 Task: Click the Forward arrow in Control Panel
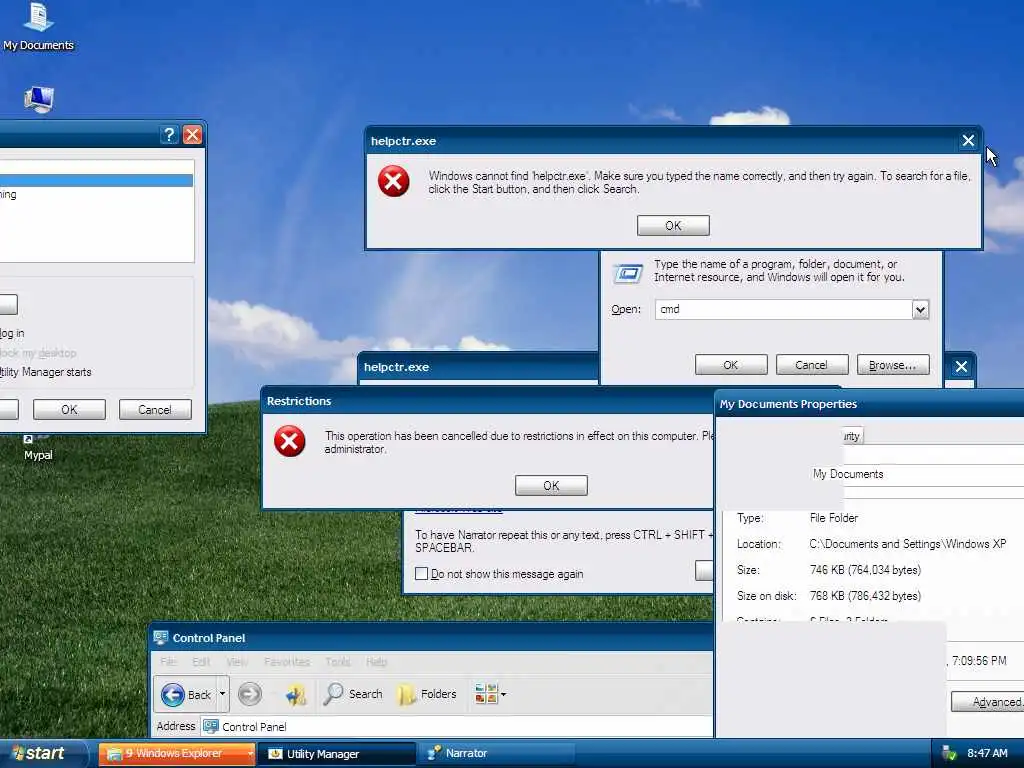click(x=249, y=694)
